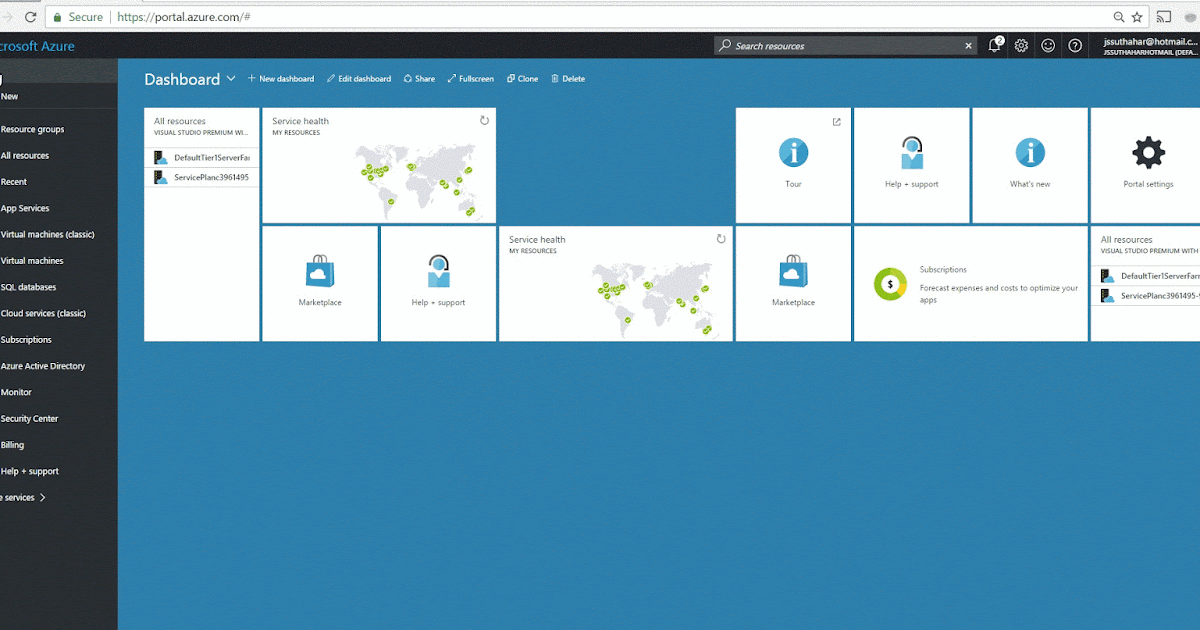
Task: Open Billing from the sidebar
Action: [12, 444]
